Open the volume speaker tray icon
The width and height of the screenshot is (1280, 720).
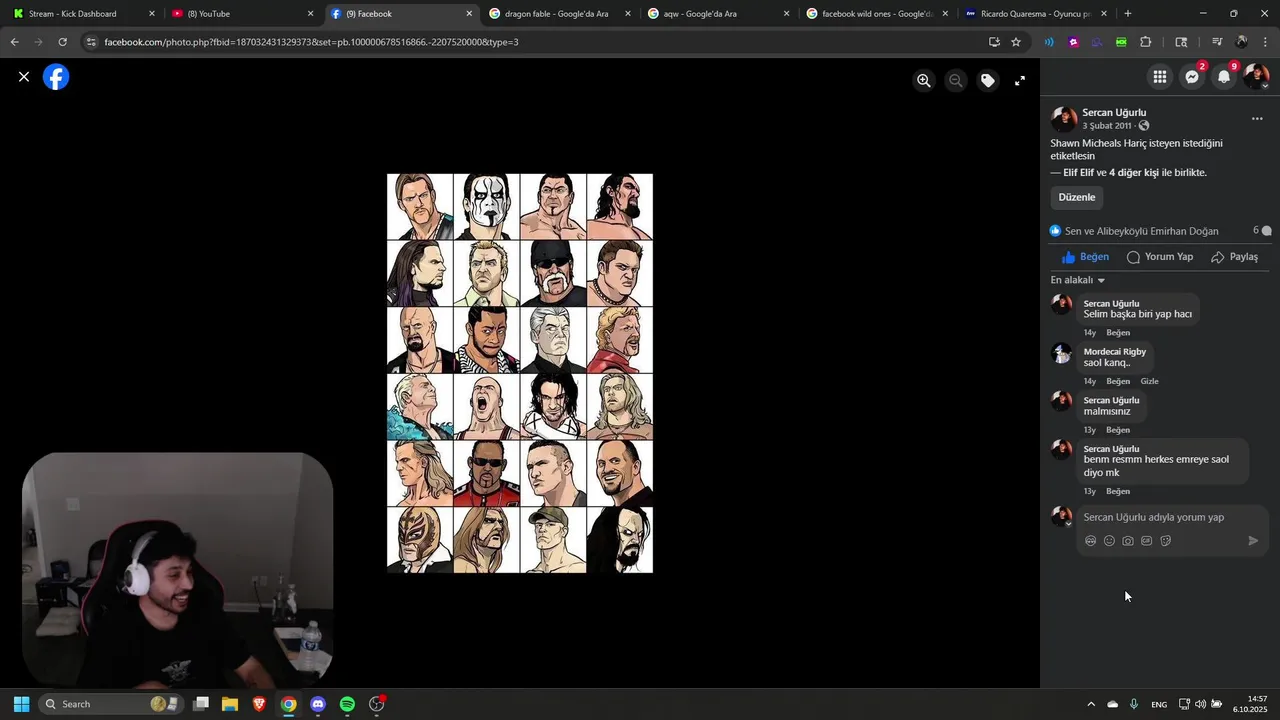click(x=1200, y=704)
